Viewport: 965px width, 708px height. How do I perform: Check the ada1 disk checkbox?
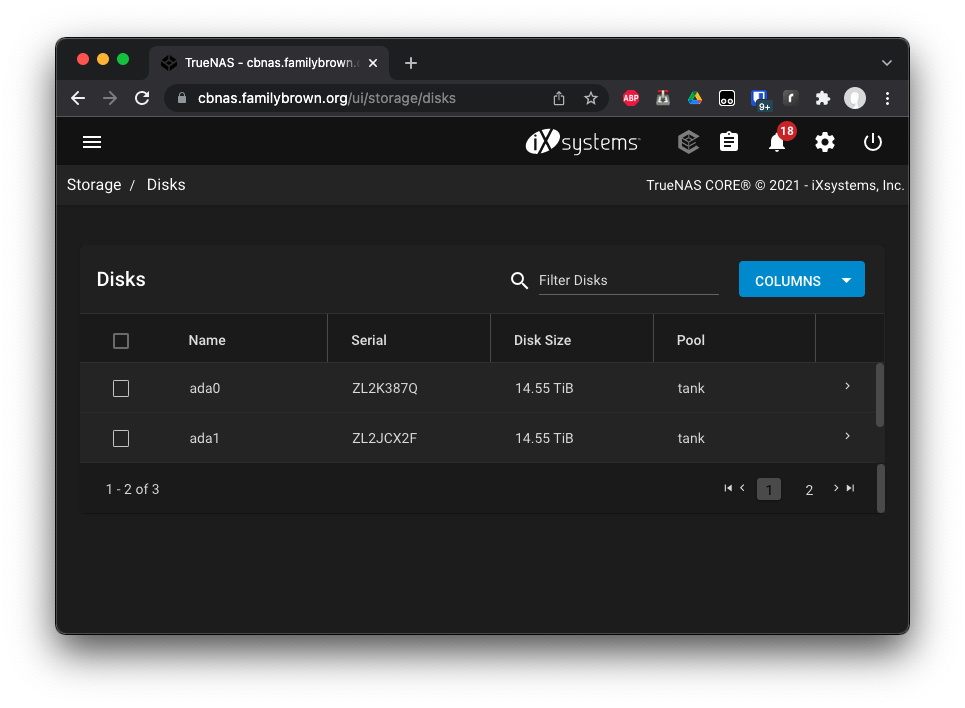[121, 438]
